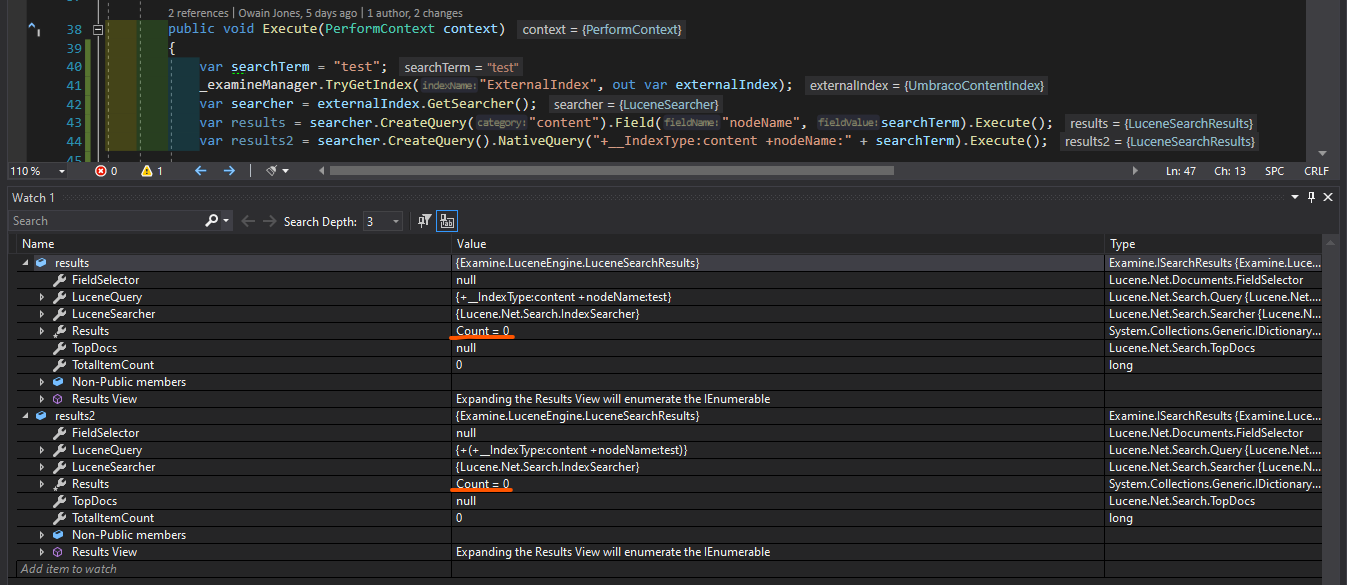Click the '2 references' CodeLens link
The height and width of the screenshot is (585, 1347).
pyautogui.click(x=199, y=13)
